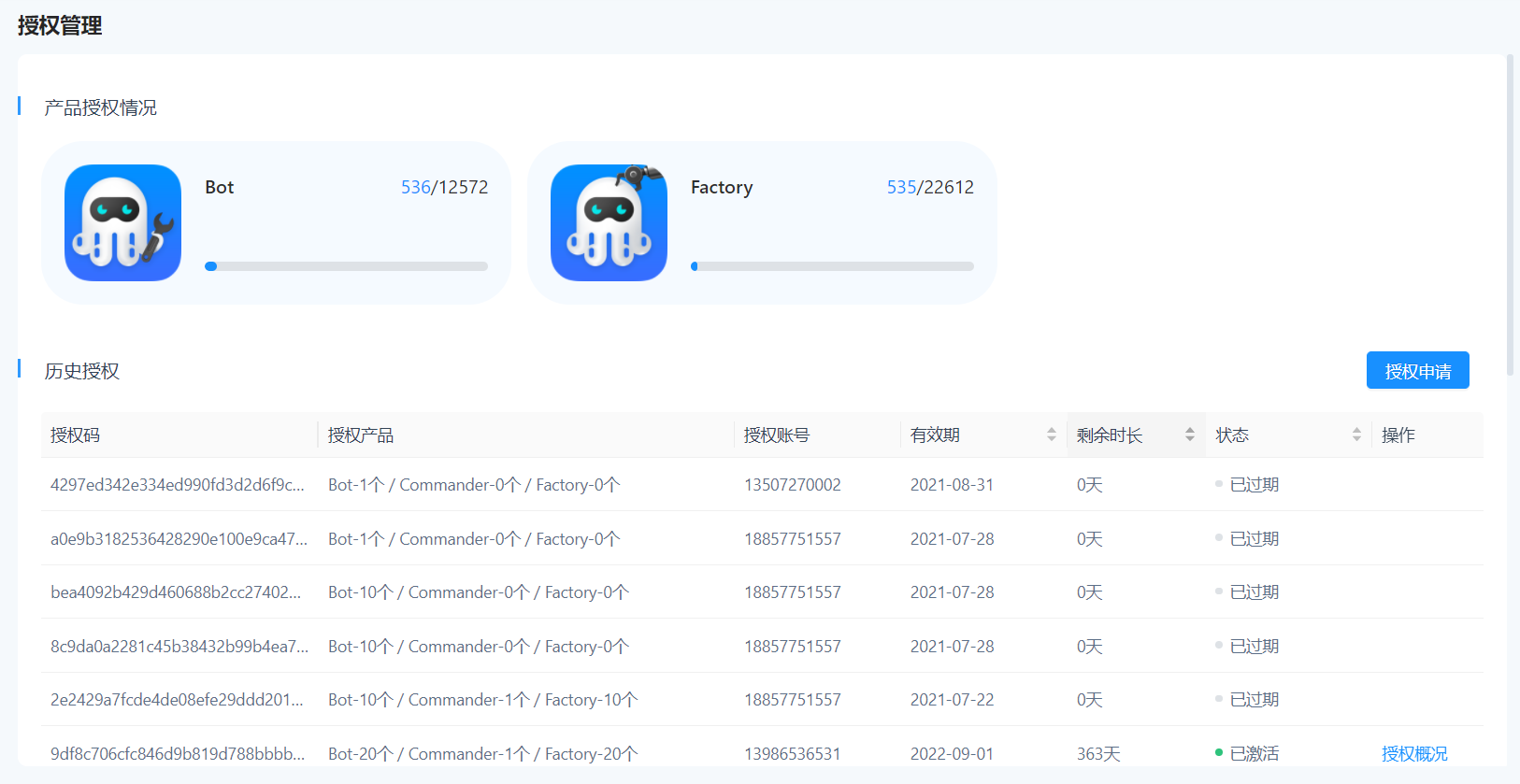Image resolution: width=1520 pixels, height=784 pixels.
Task: Click the 授权产品 column header
Action: pyautogui.click(x=361, y=435)
